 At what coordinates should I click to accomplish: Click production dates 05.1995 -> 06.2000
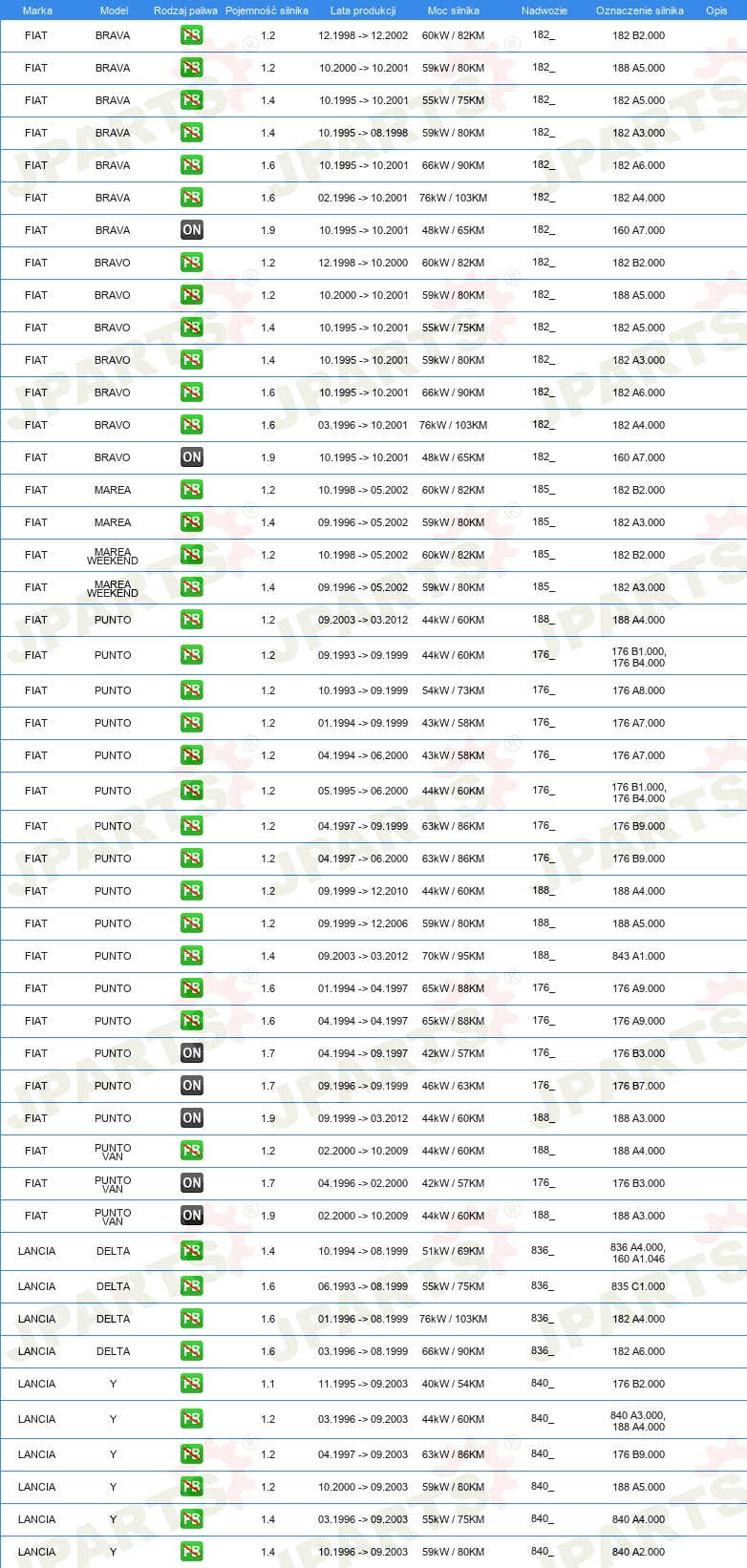pos(363,791)
